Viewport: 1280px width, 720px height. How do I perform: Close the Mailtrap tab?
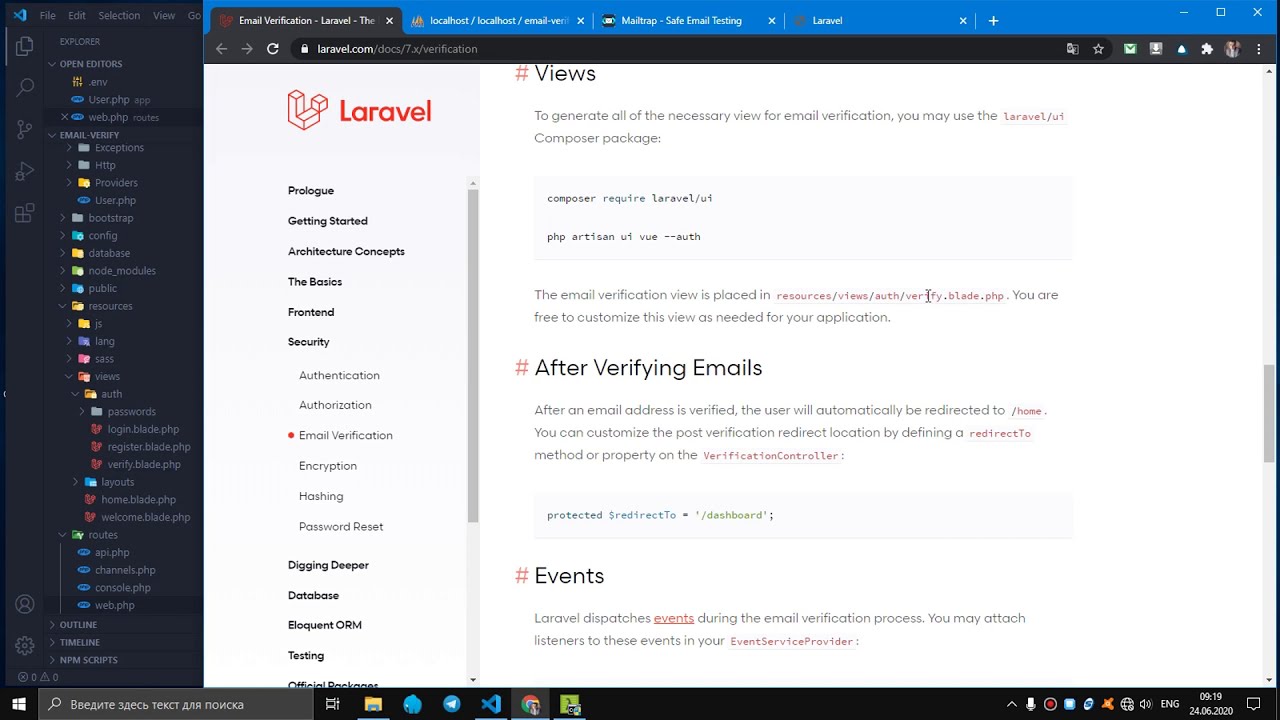point(771,20)
